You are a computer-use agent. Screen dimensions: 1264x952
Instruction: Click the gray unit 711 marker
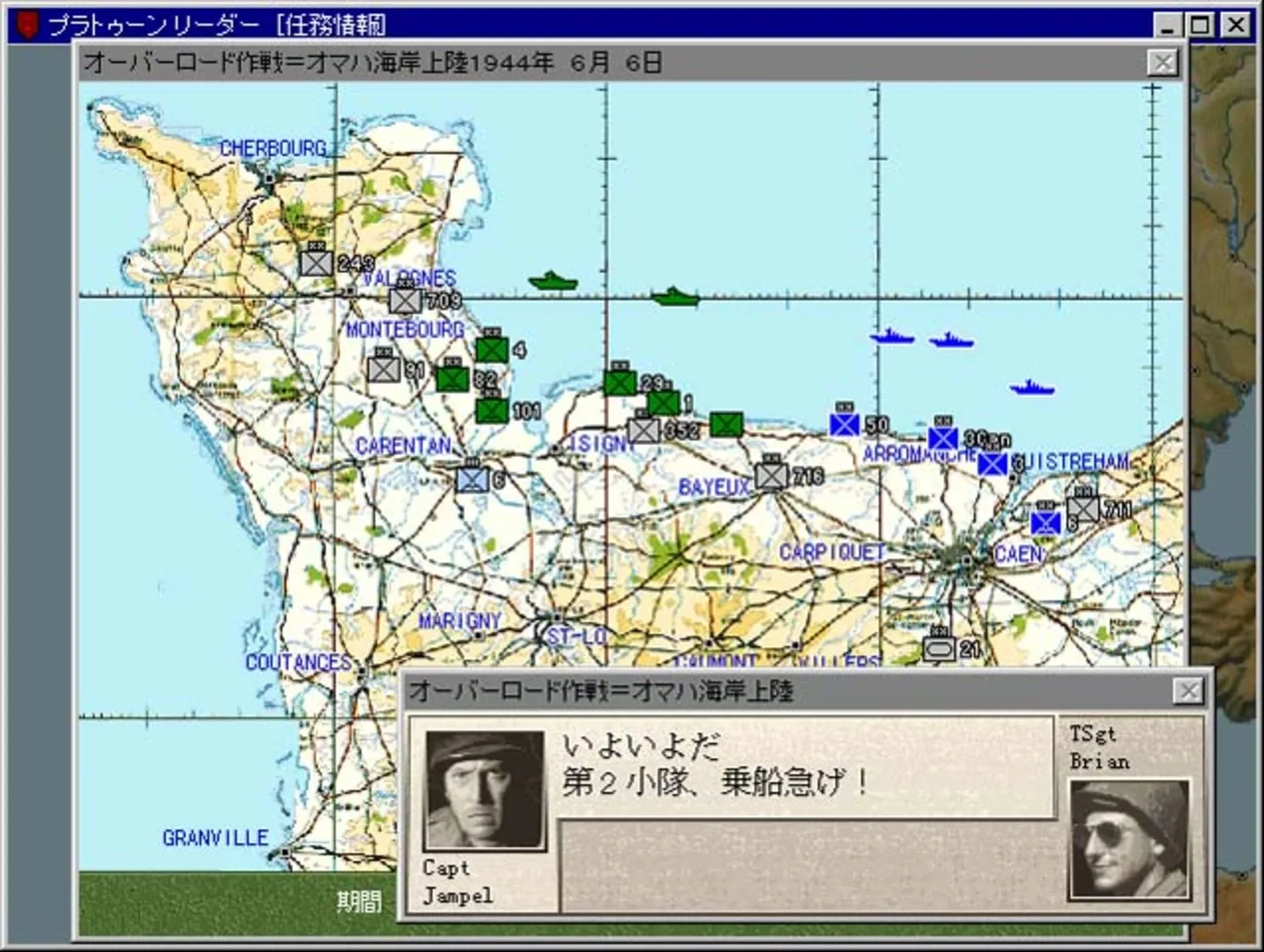point(1082,509)
